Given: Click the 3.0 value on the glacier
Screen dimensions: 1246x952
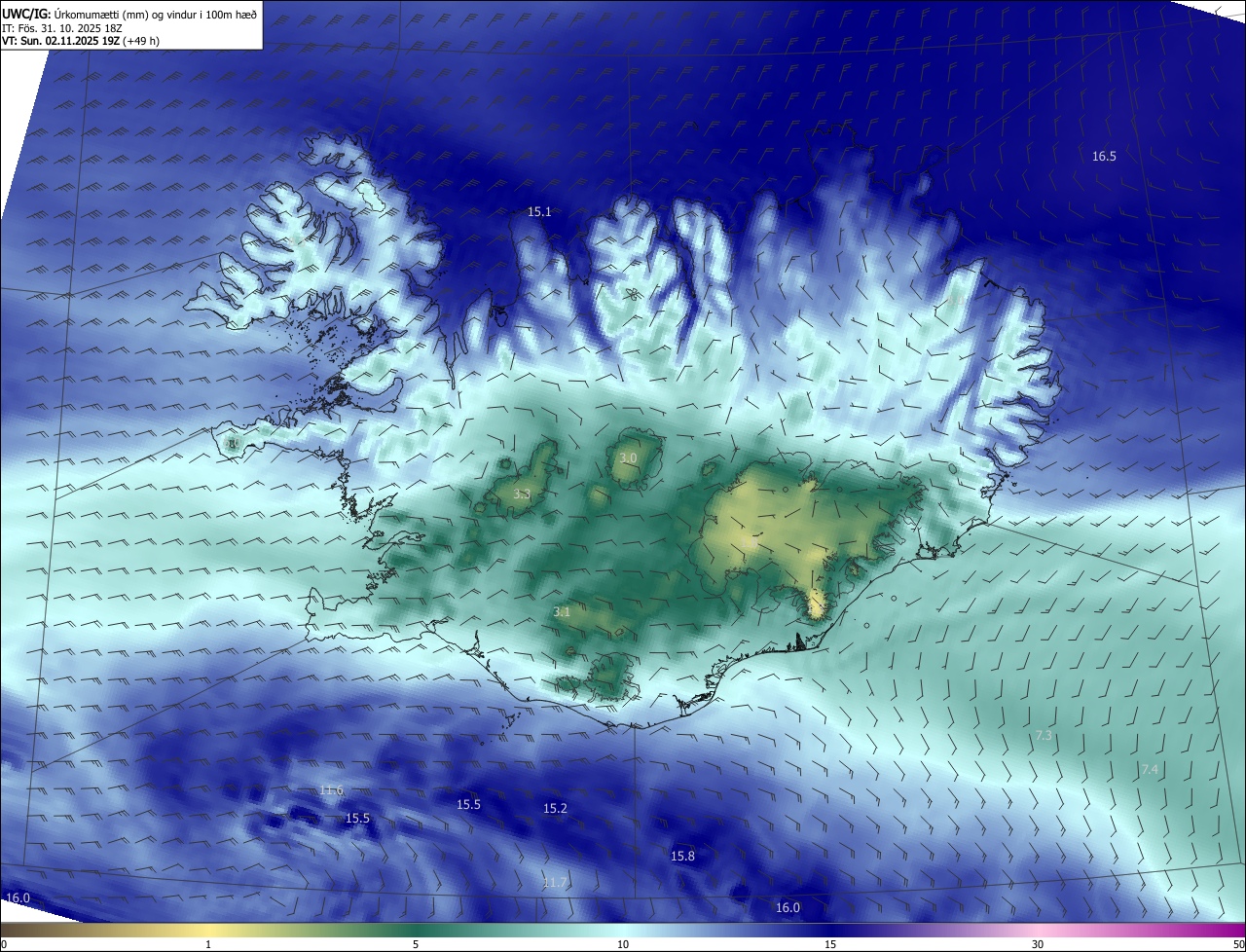Looking at the screenshot, I should click(x=628, y=458).
